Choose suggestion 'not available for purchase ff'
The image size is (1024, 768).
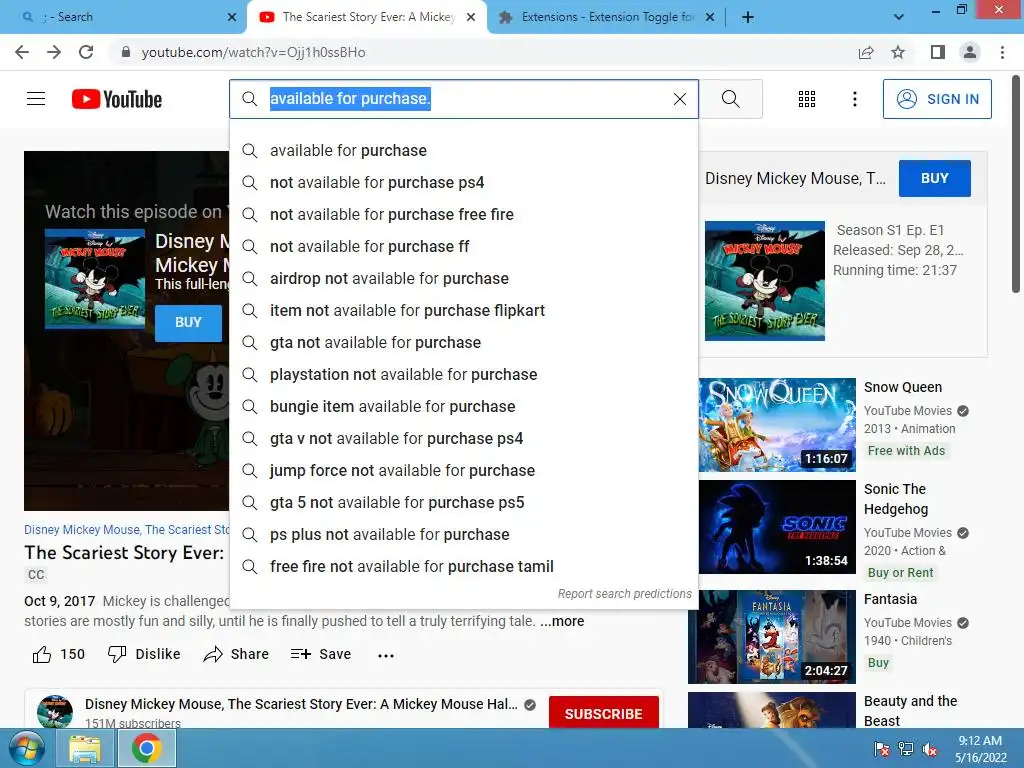tap(464, 246)
